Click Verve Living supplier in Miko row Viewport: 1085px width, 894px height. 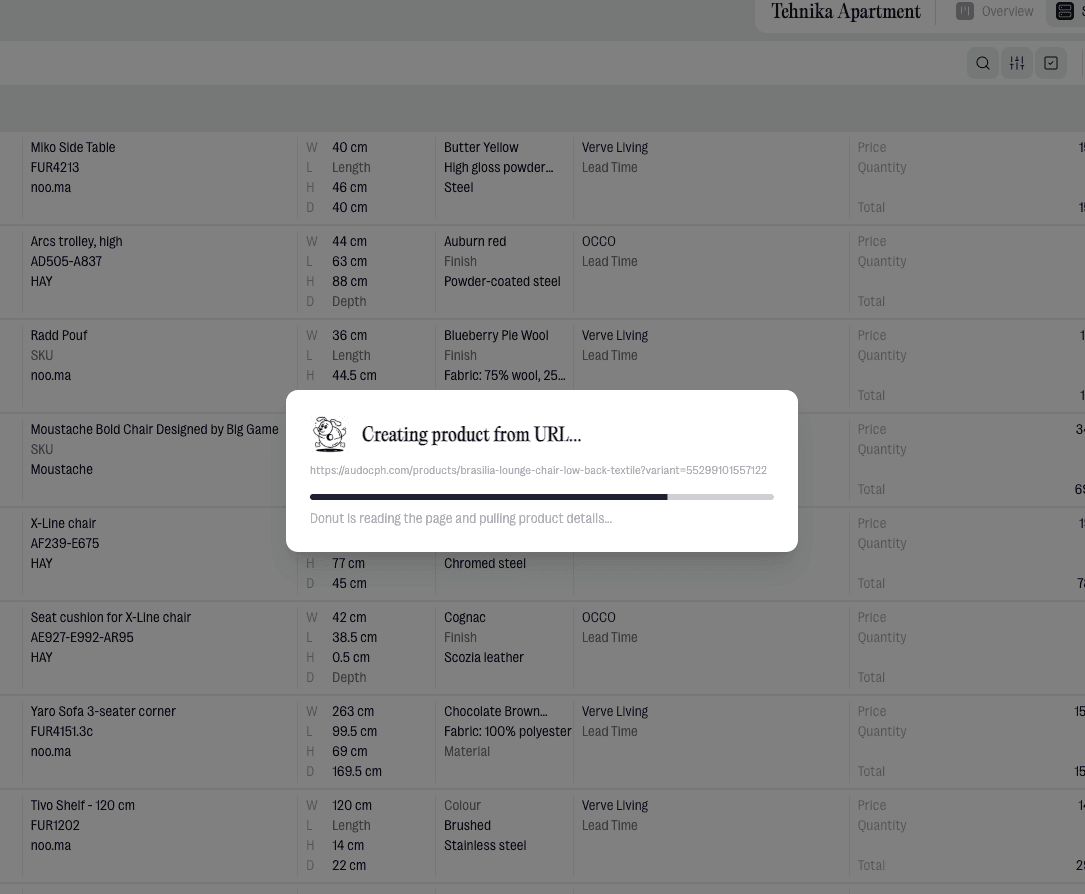pyautogui.click(x=614, y=147)
